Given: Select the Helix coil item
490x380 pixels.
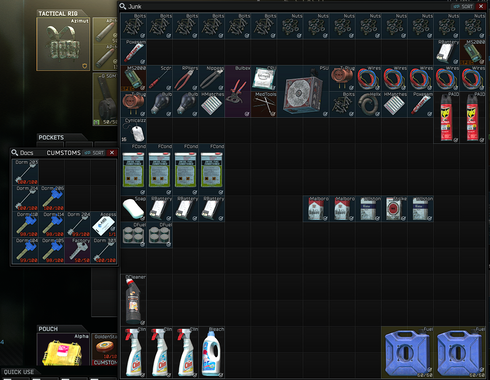Looking at the screenshot, I should [x=368, y=104].
